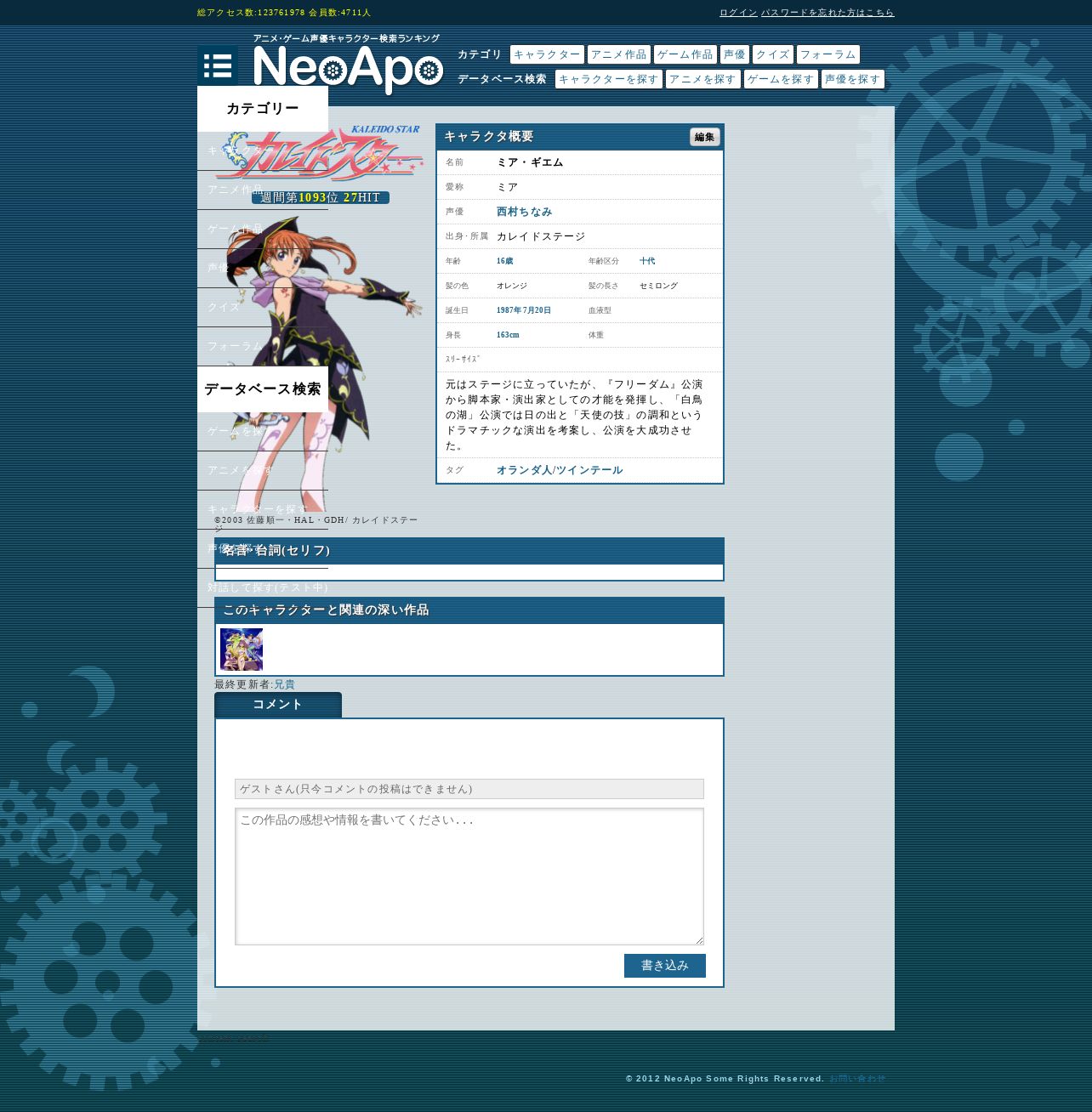Open the Kaleido Star title logo

(x=319, y=153)
